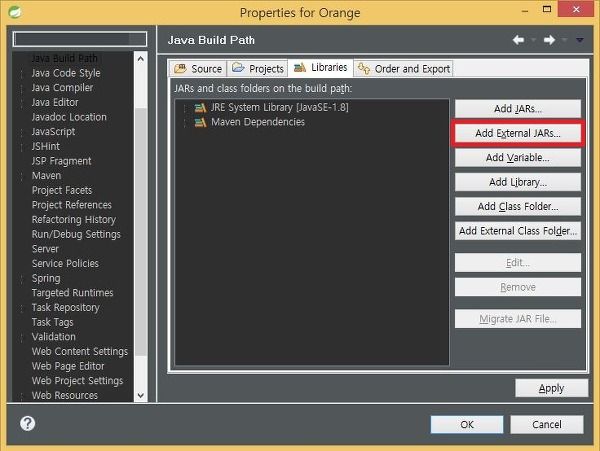Click the Add External JARs button
Image resolution: width=600 pixels, height=451 pixels.
point(518,134)
